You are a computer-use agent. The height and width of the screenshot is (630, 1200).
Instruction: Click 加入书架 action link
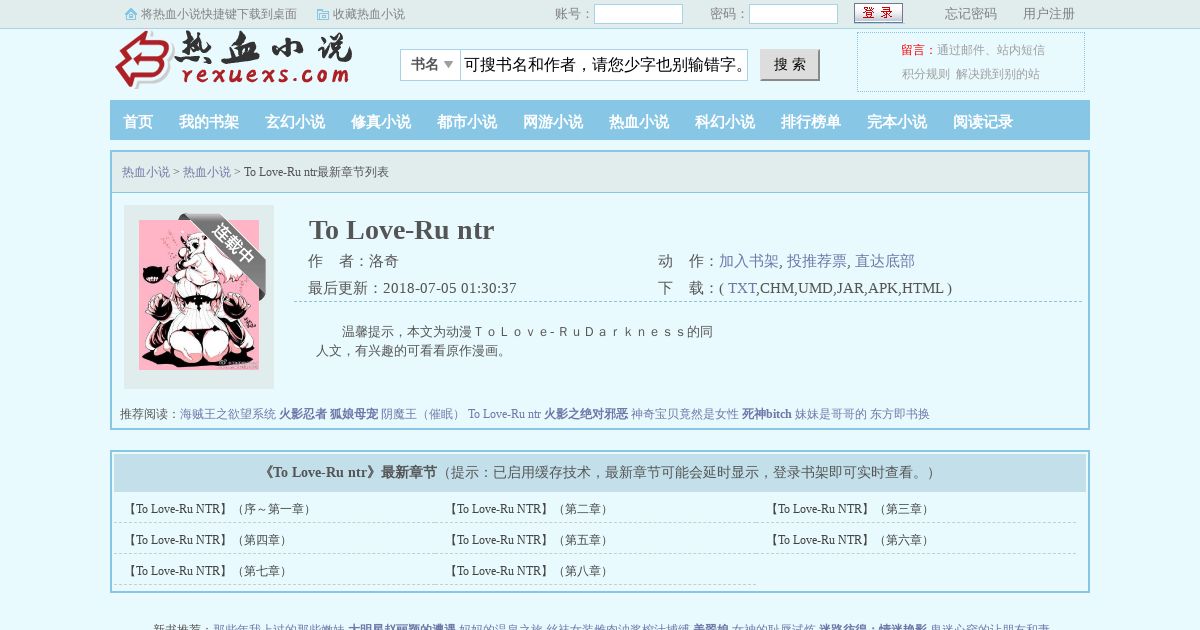tap(749, 261)
